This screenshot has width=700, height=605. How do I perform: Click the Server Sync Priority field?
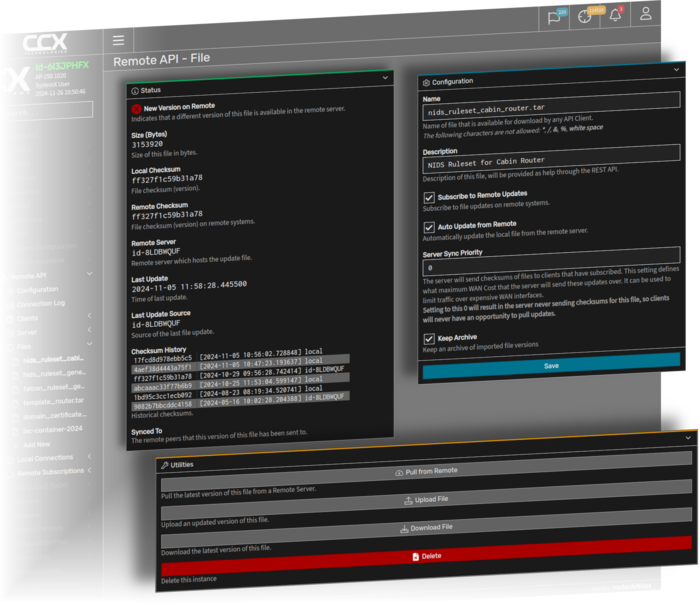tap(551, 262)
